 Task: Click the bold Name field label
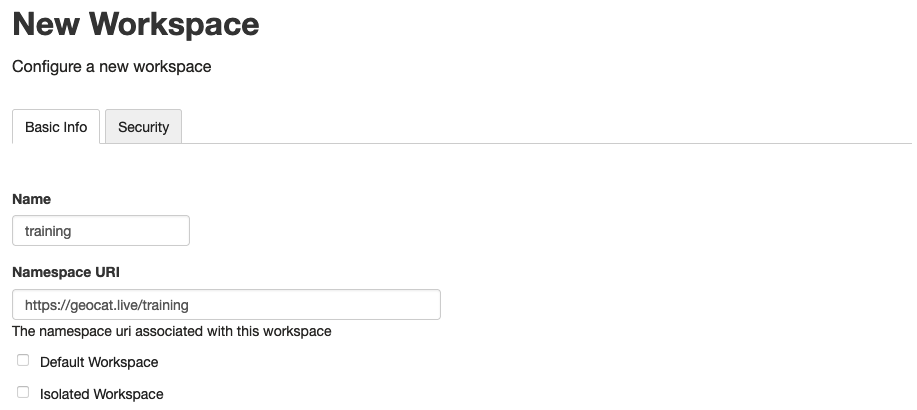point(32,199)
